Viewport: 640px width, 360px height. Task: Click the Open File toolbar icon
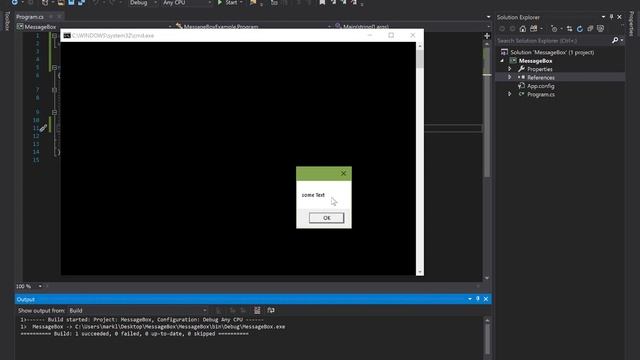(x=60, y=2)
